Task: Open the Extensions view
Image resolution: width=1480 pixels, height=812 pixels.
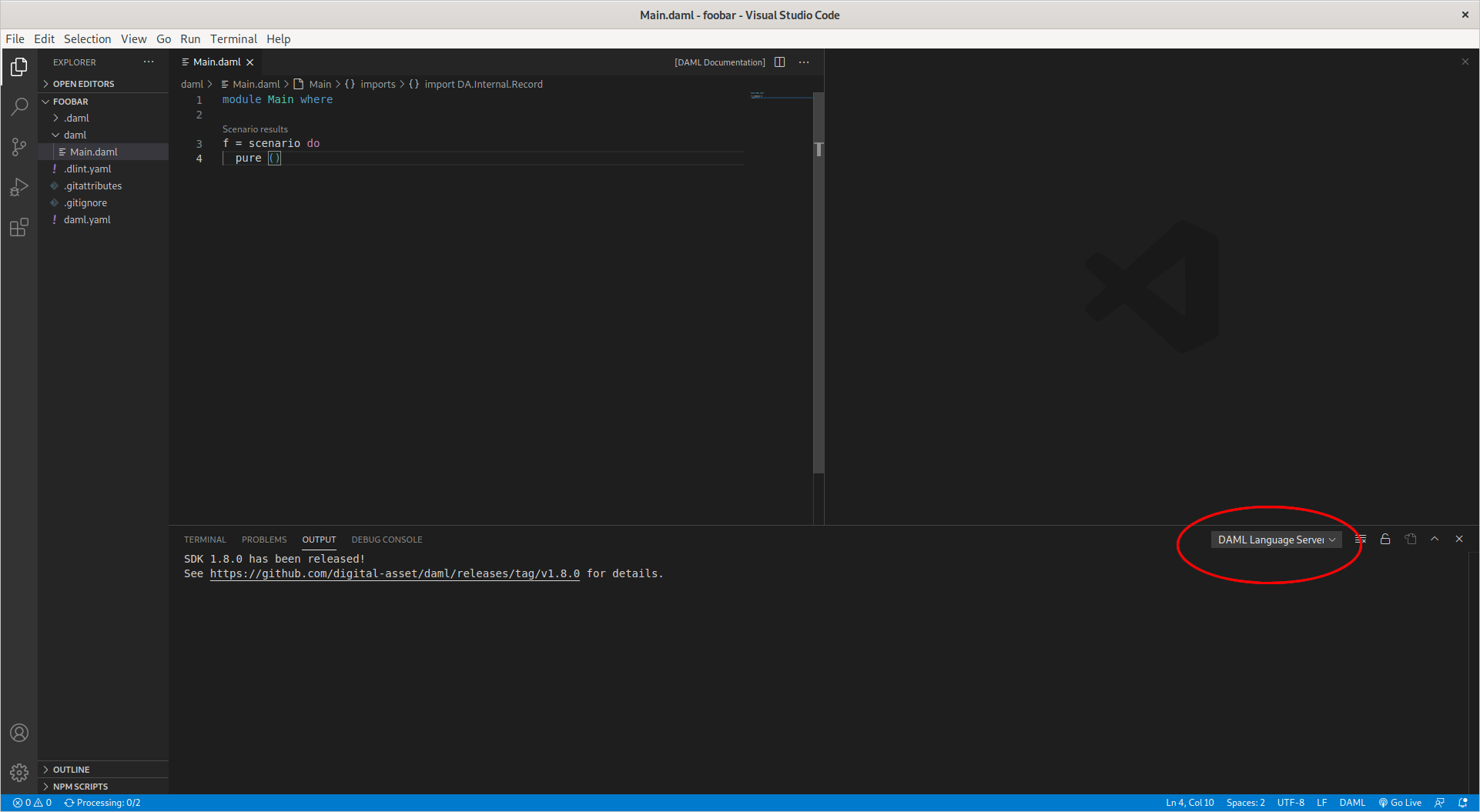Action: (x=19, y=227)
